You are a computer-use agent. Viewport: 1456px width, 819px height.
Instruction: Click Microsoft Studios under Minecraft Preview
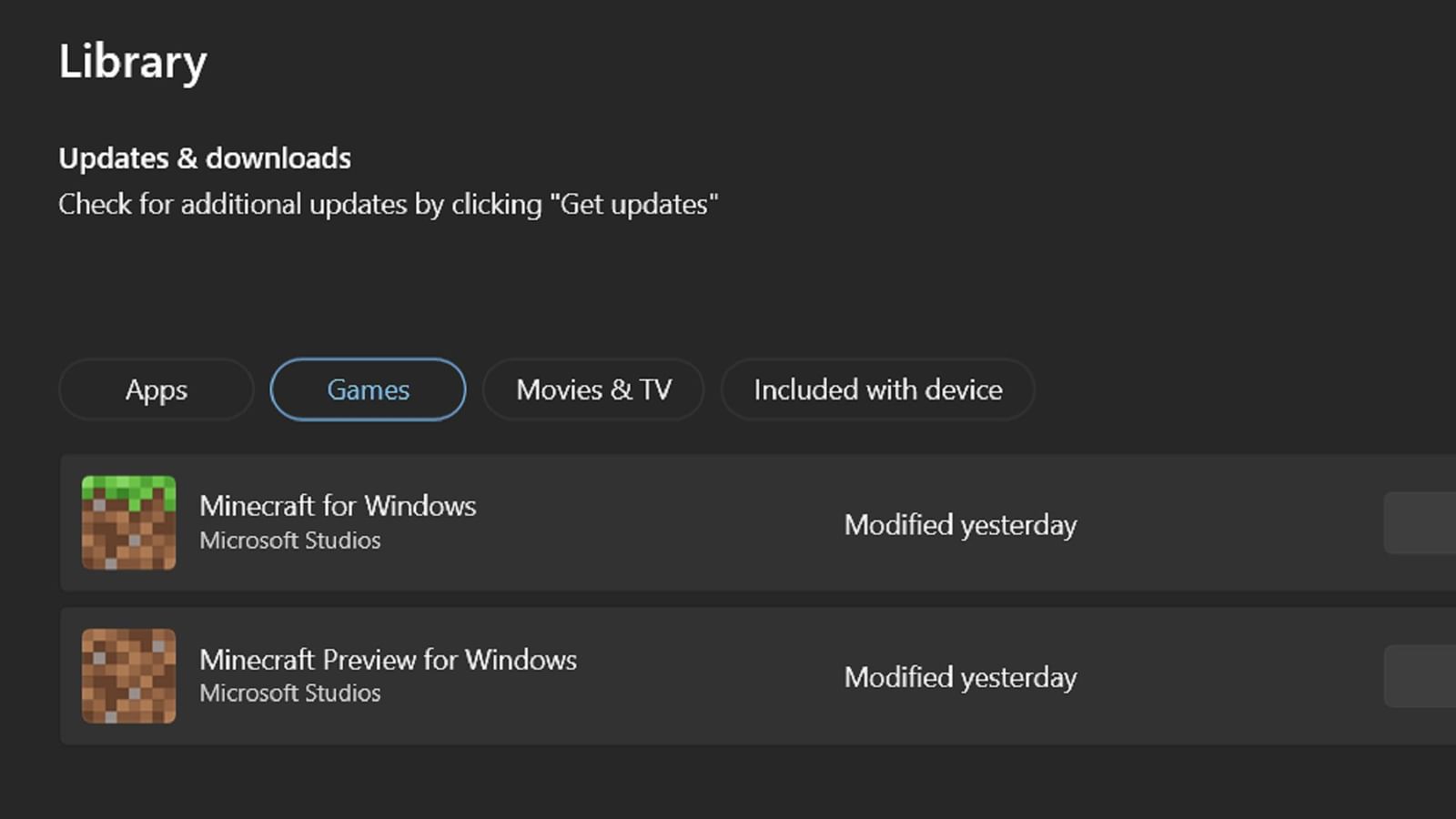[x=289, y=693]
